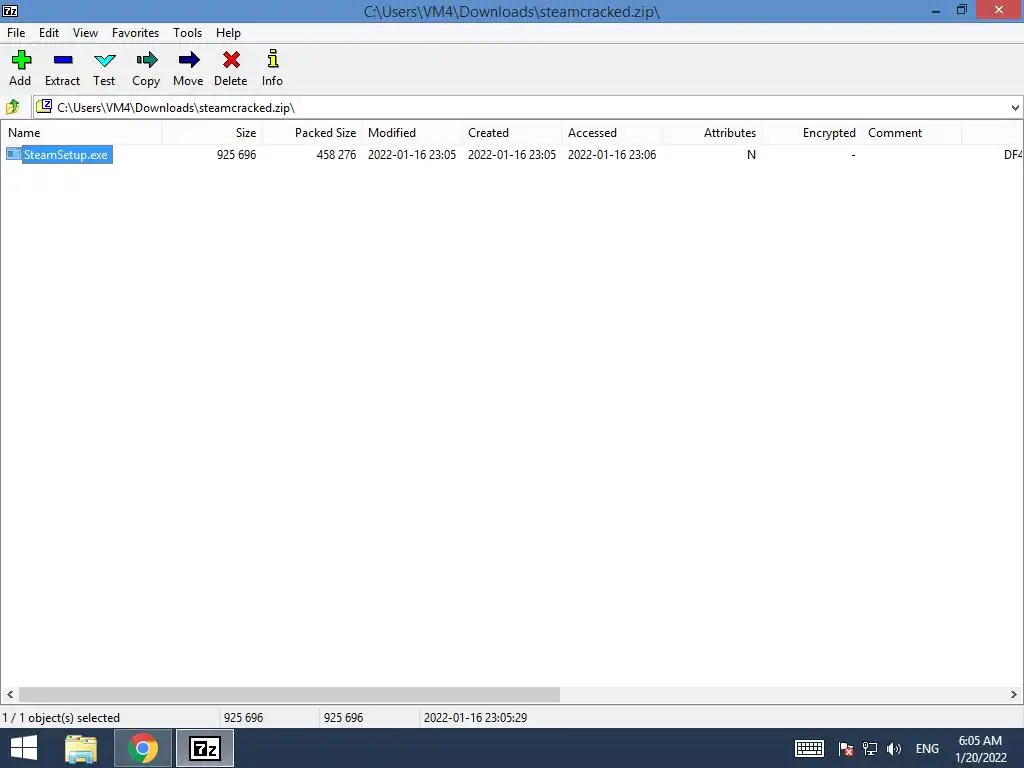
Task: Click status bar timestamp 2022-01-16 23:05:29
Action: (x=475, y=718)
